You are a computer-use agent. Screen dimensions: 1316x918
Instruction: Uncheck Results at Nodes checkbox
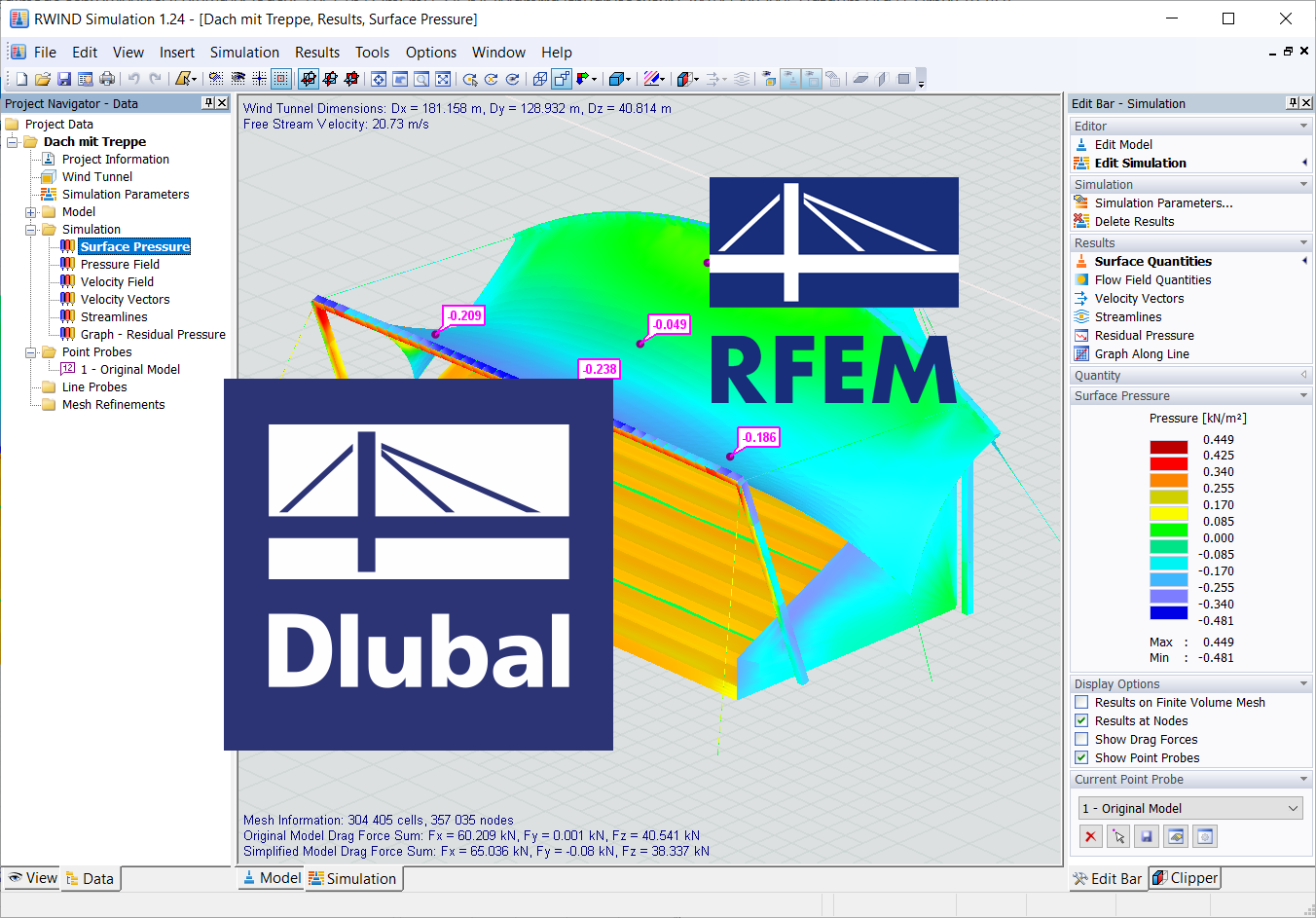click(x=1081, y=720)
